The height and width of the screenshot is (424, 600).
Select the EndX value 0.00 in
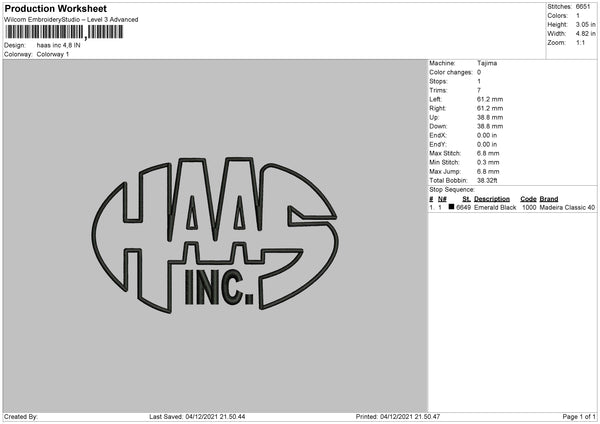pyautogui.click(x=487, y=135)
